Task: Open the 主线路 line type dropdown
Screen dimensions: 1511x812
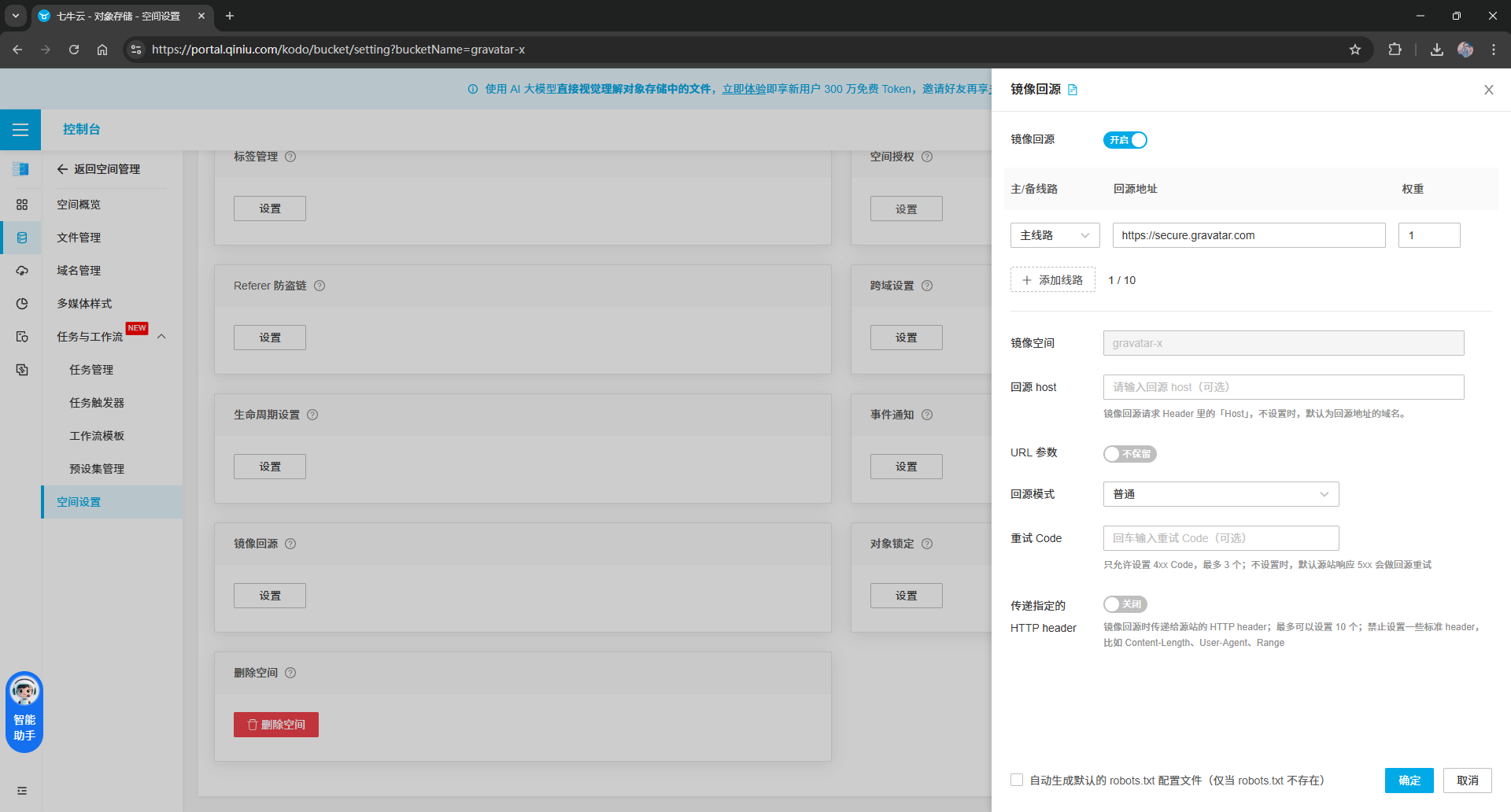Action: pyautogui.click(x=1055, y=235)
